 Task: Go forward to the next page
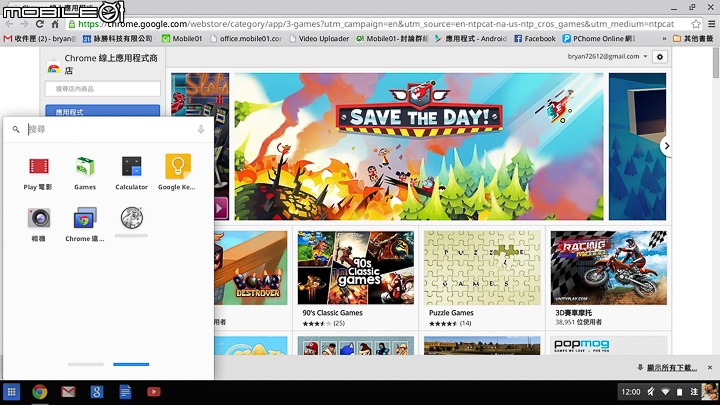(x=24, y=24)
